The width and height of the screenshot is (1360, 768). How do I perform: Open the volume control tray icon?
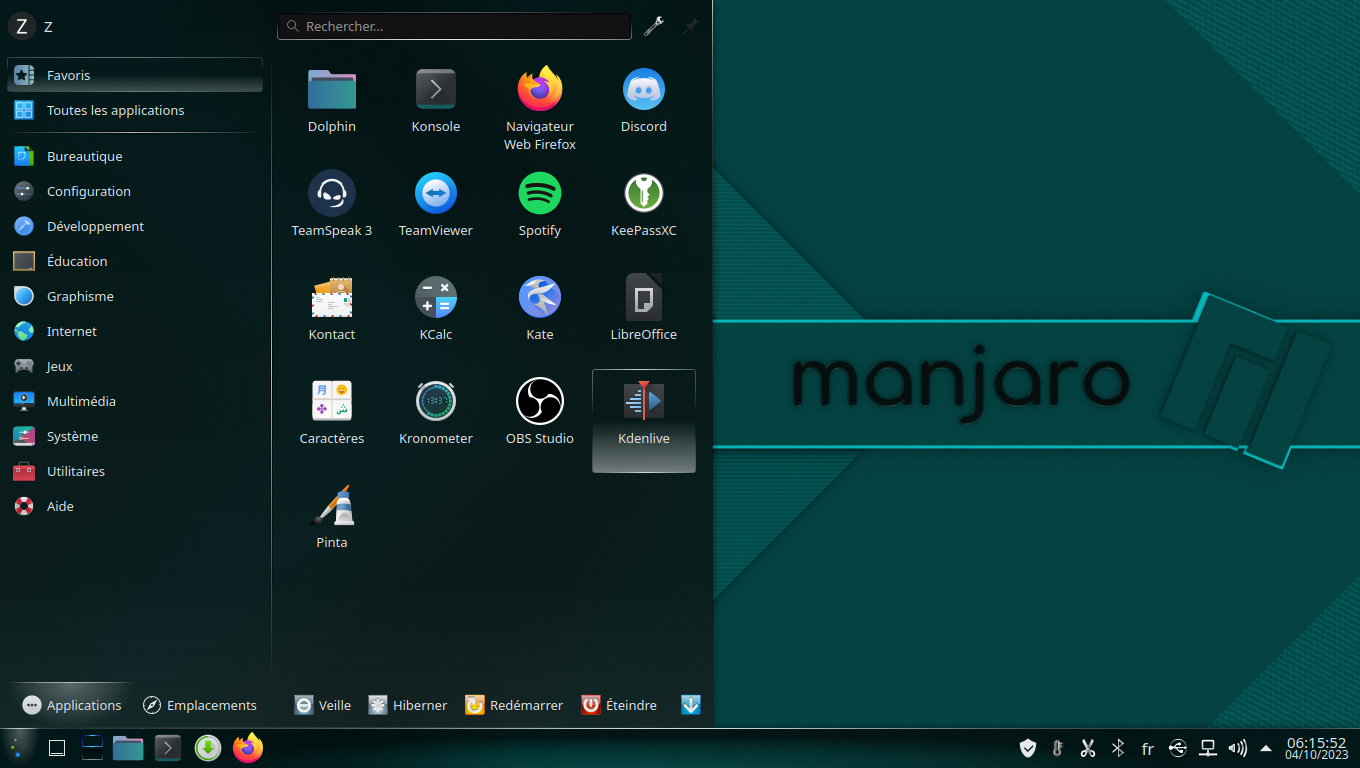tap(1238, 748)
